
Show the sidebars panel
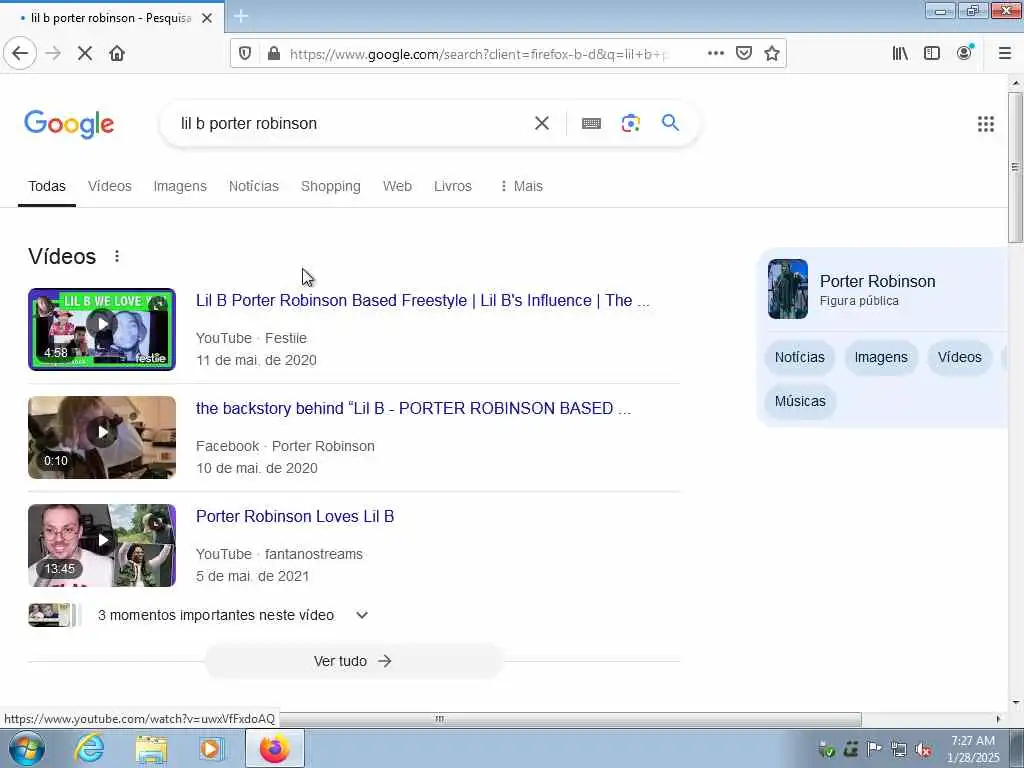click(x=932, y=54)
